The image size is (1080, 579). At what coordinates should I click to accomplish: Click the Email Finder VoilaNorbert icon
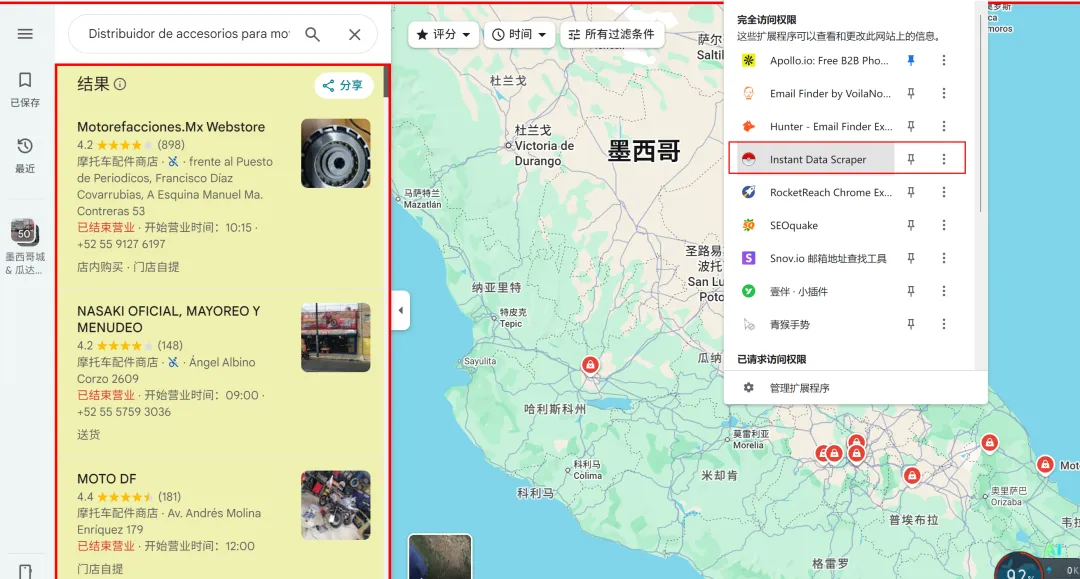click(749, 94)
